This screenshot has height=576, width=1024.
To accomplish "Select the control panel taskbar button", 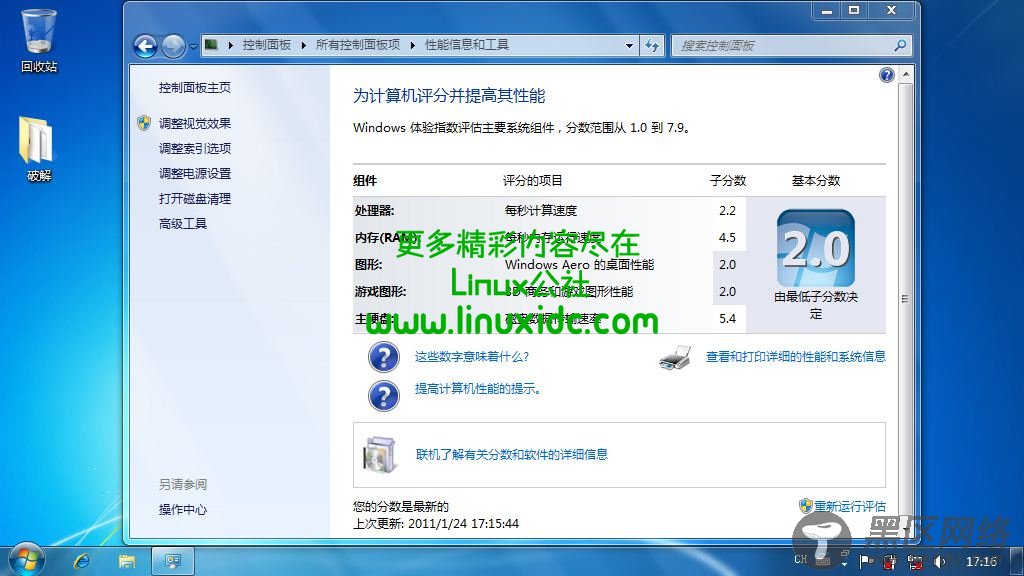I will [173, 561].
